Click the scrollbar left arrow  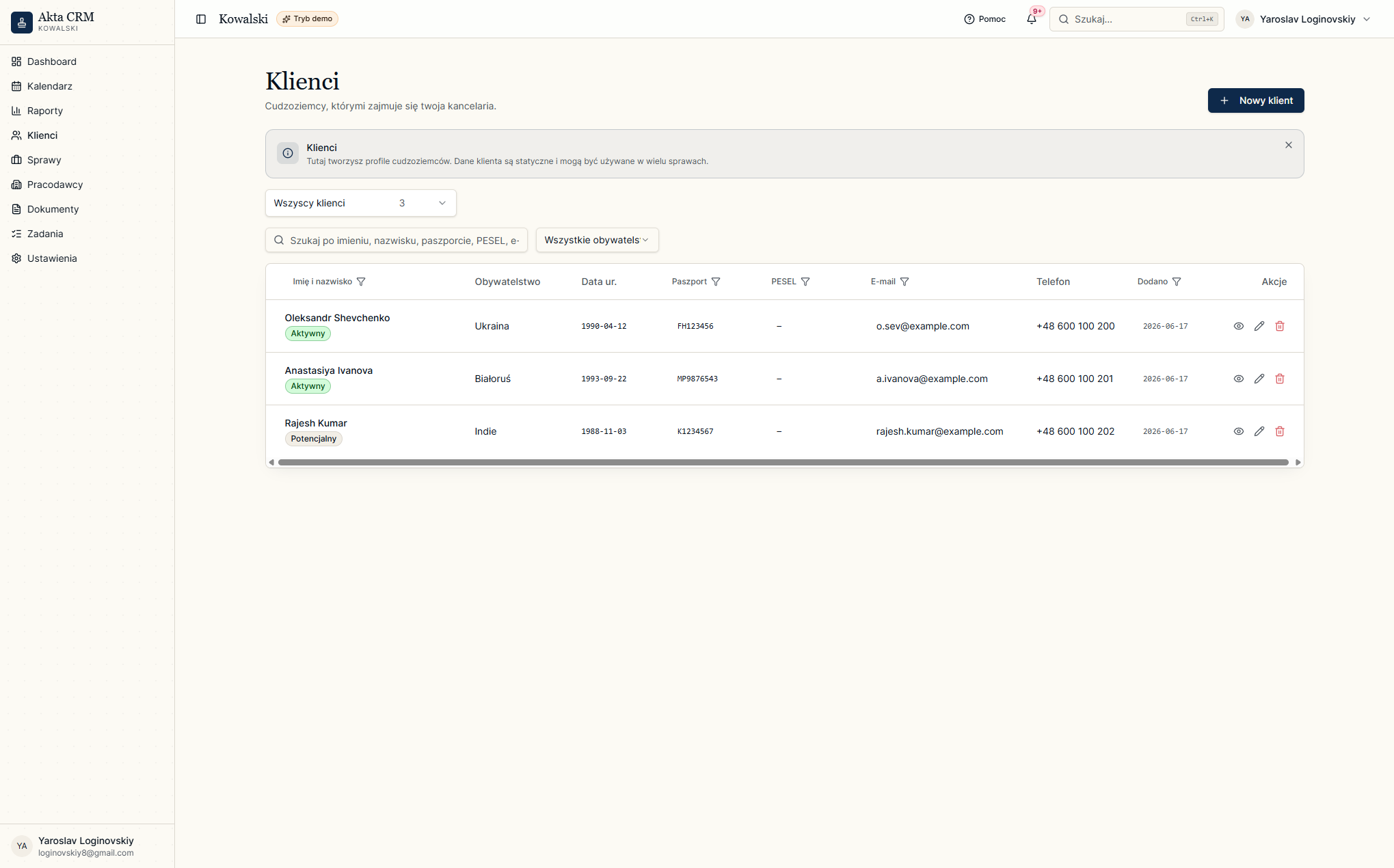tap(271, 463)
